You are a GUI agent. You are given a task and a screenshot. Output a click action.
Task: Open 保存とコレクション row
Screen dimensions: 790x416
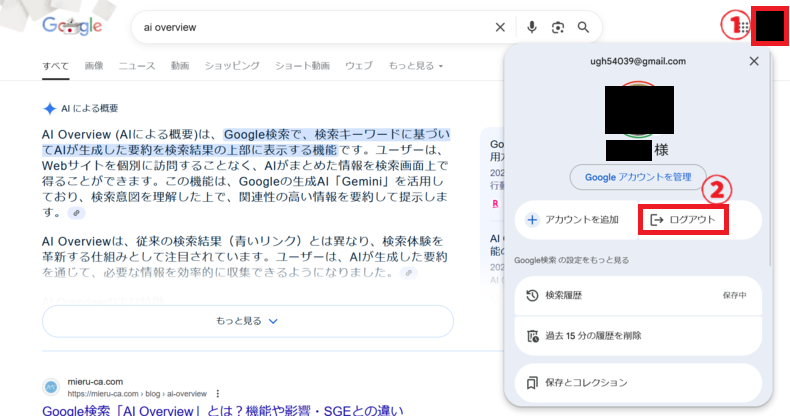pos(638,383)
